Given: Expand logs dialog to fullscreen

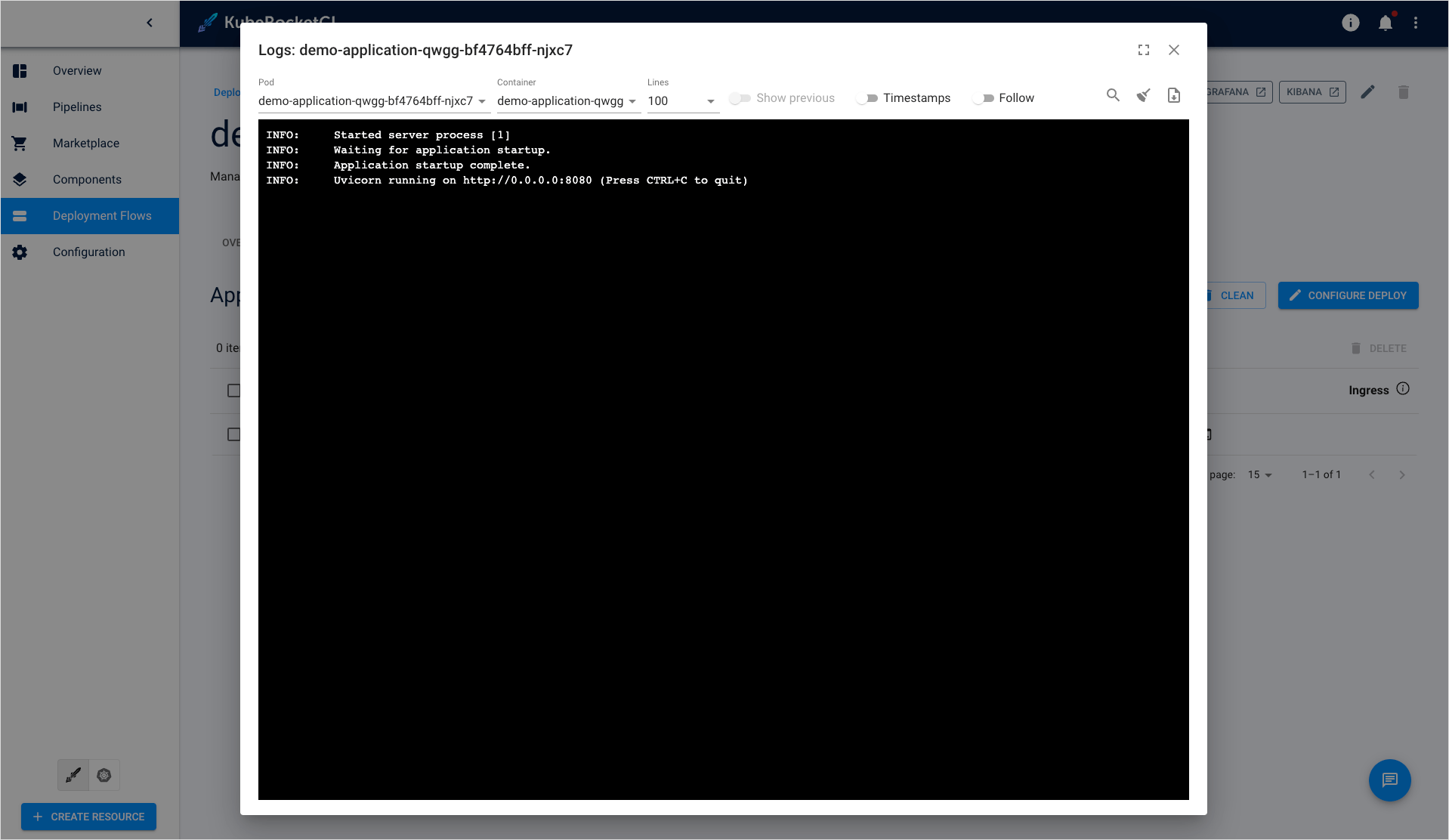Looking at the screenshot, I should (1143, 50).
